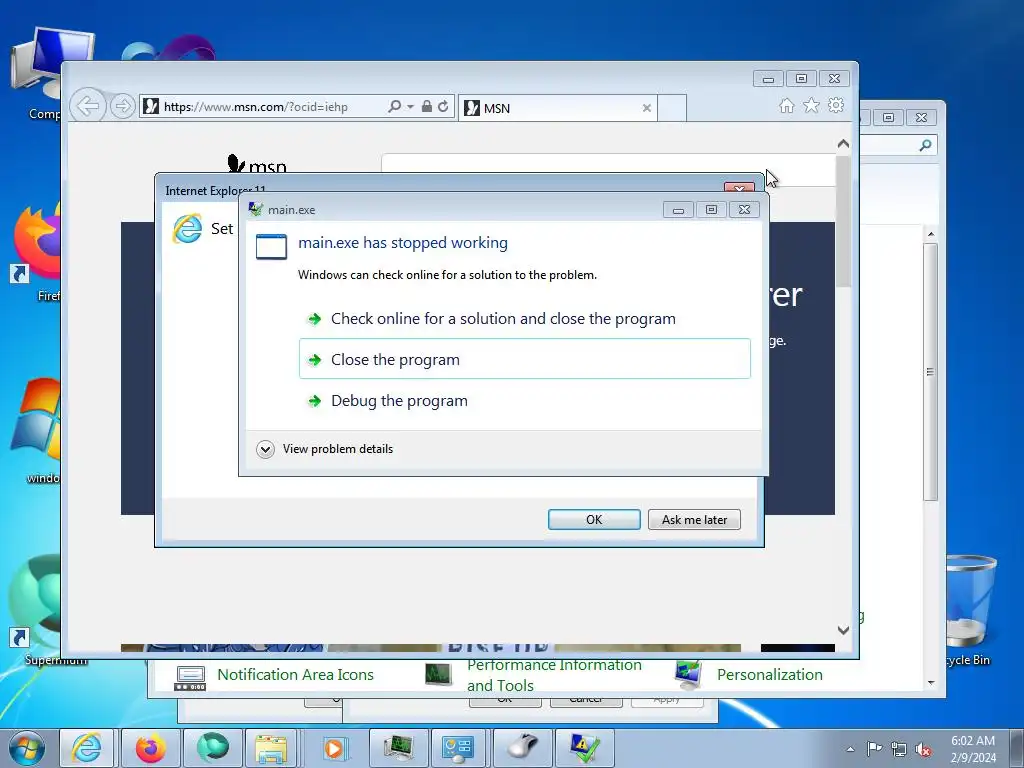Expand View problem details
The height and width of the screenshot is (768, 1024).
(325, 449)
